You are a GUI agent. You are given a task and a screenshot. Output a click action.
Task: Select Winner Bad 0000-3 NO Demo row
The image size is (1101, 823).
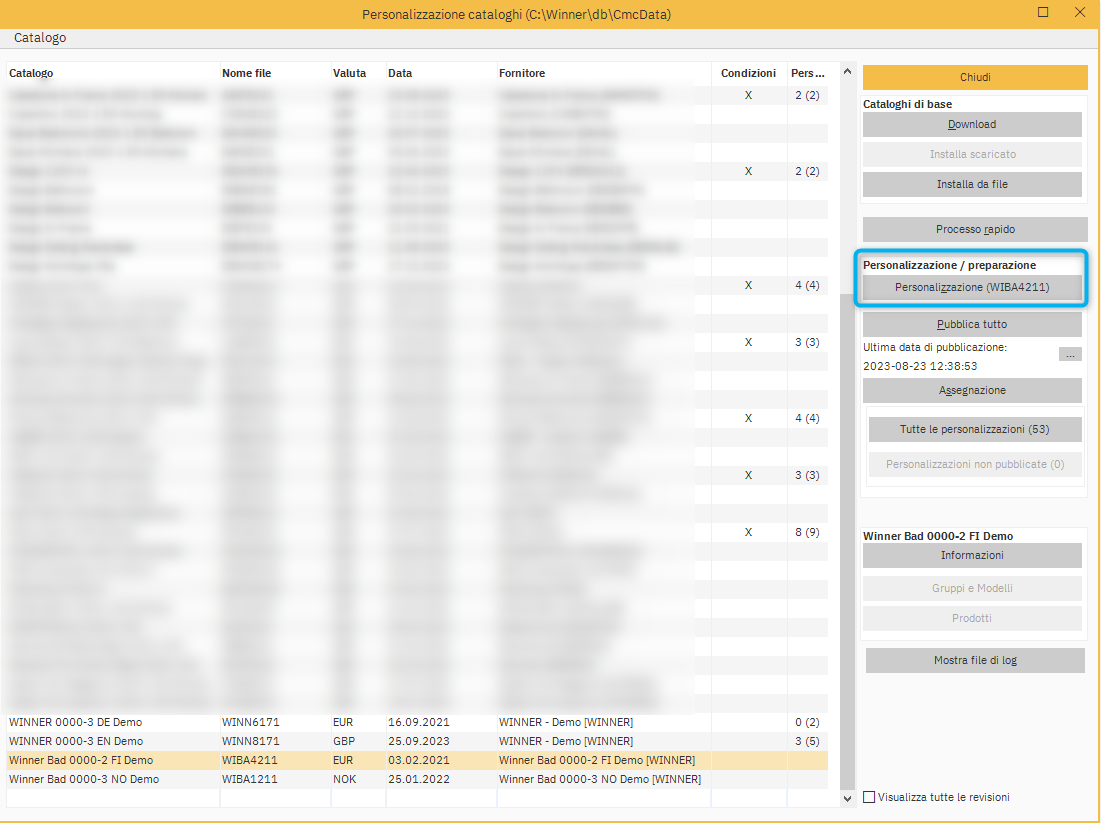(83, 779)
